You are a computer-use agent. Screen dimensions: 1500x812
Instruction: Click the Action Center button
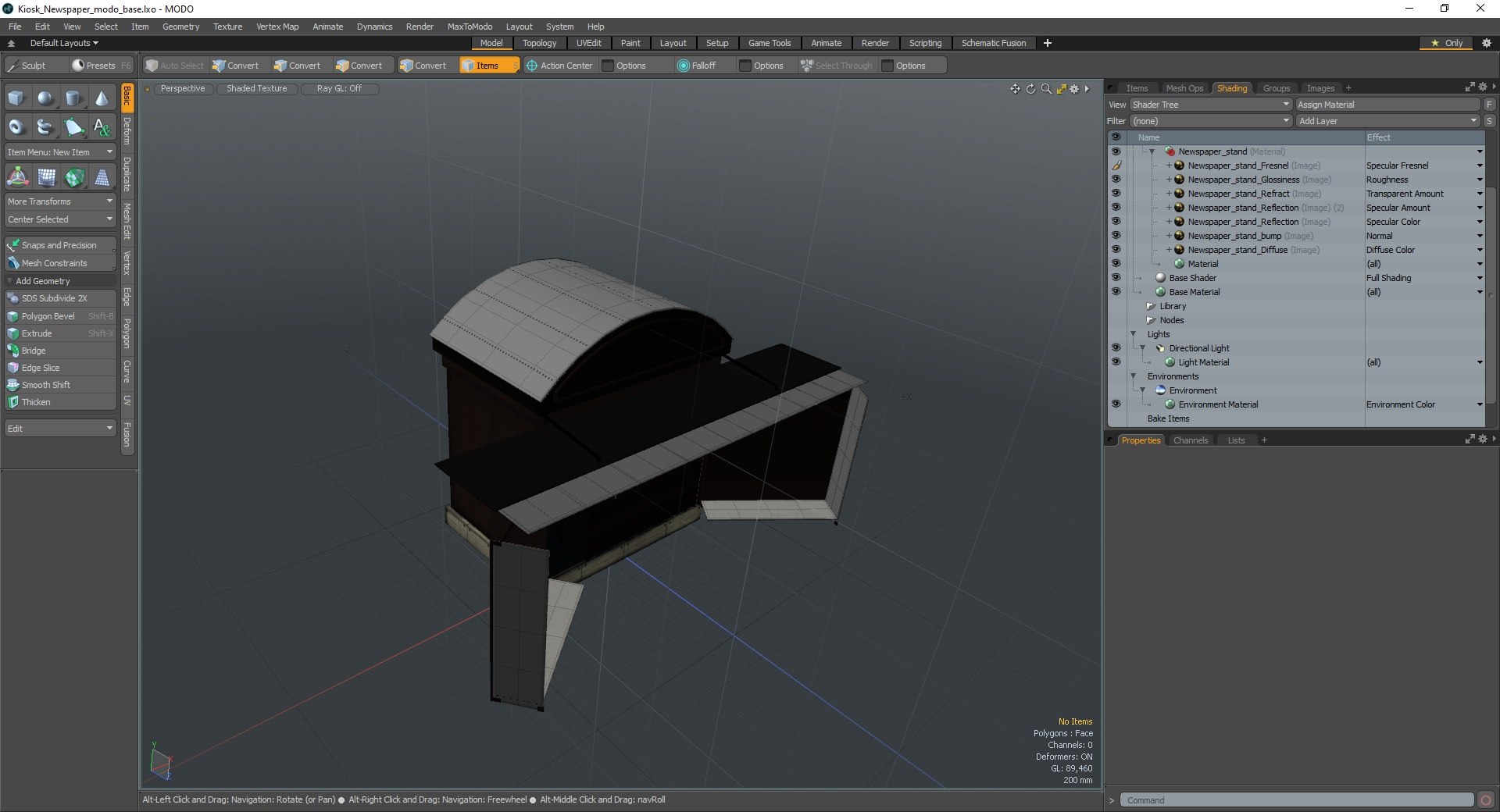coord(559,66)
